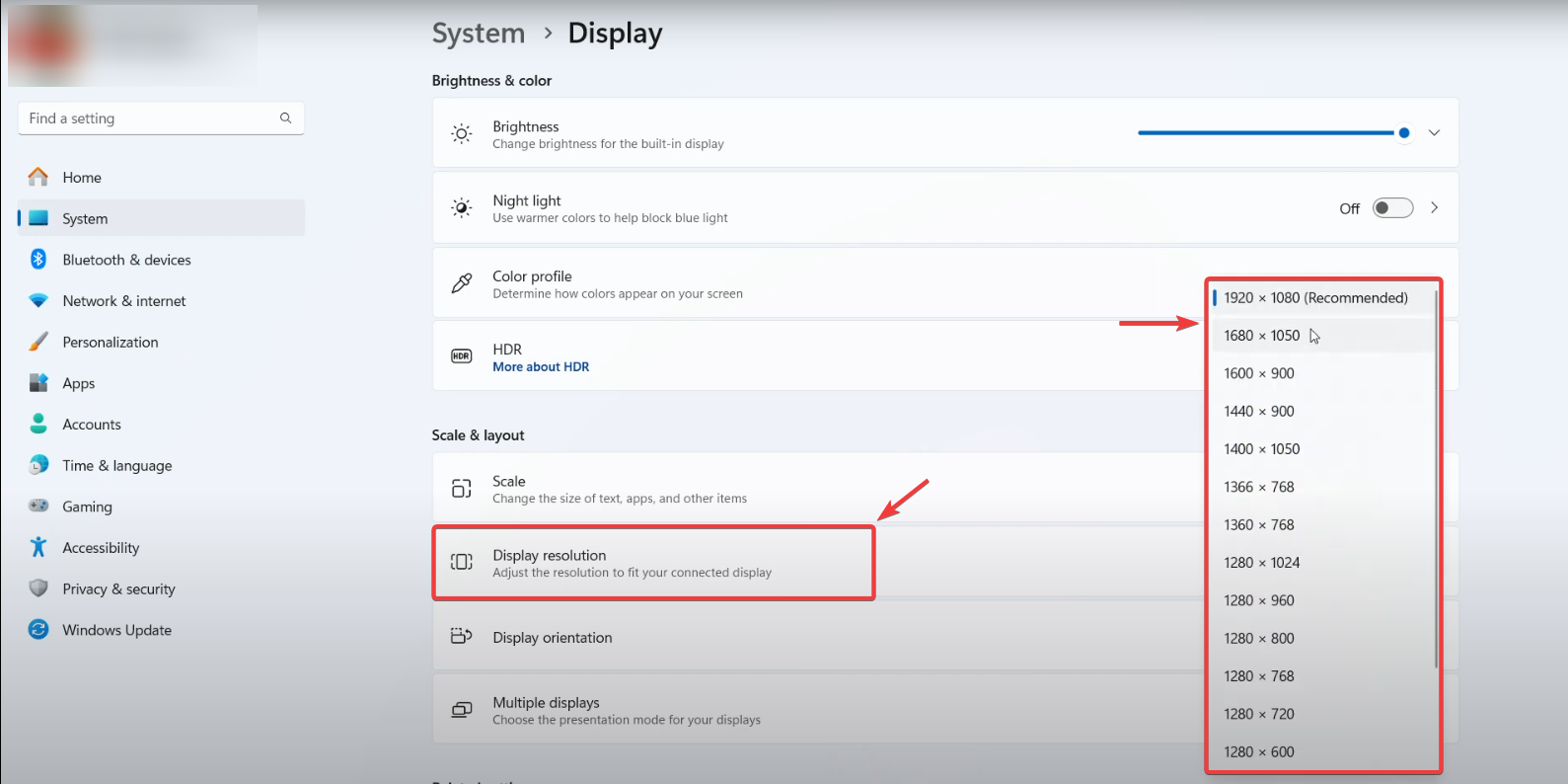Choose 1920 × 1080 (Recommended) resolution

pos(1315,298)
